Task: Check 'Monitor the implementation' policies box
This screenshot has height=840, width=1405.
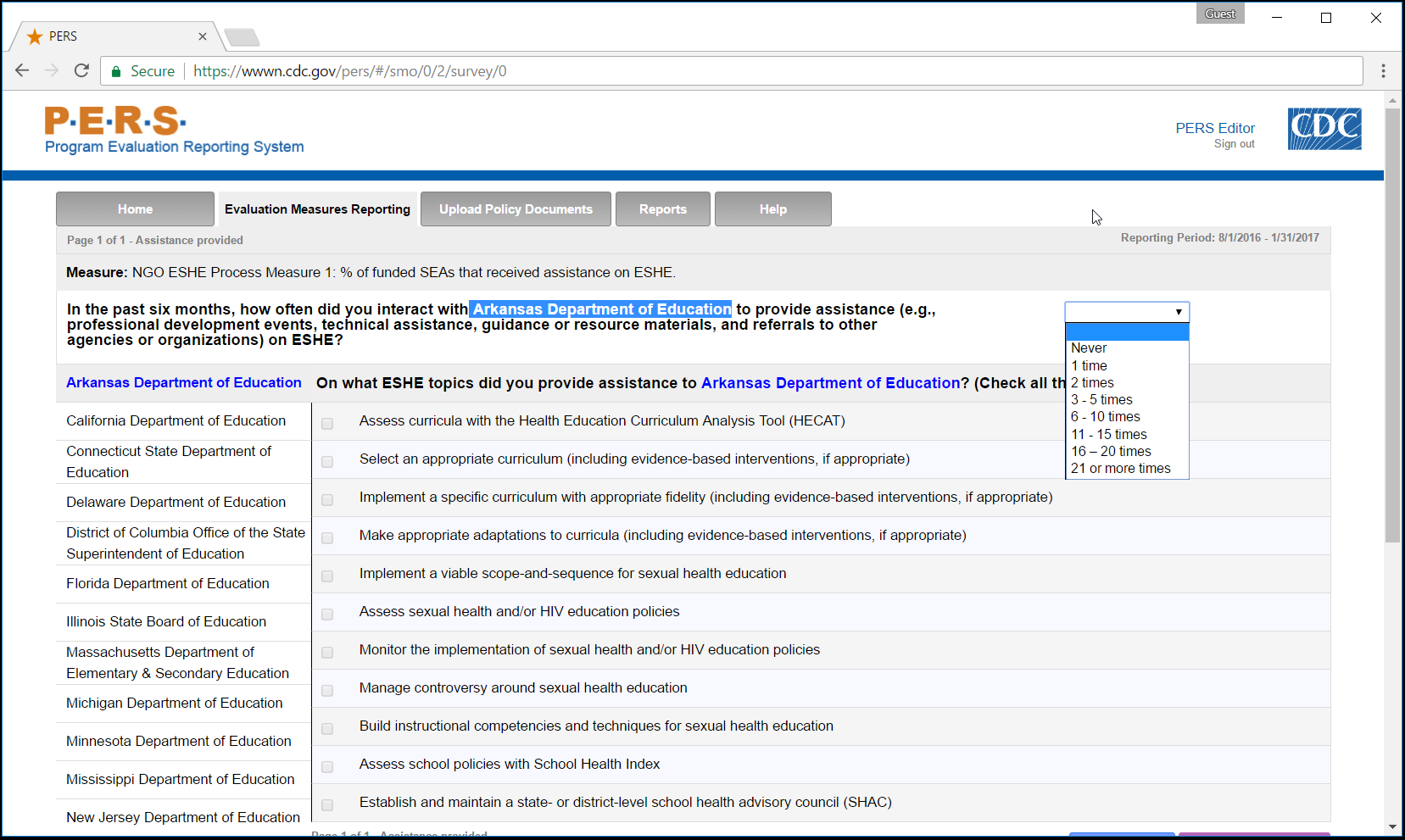Action: (x=327, y=652)
